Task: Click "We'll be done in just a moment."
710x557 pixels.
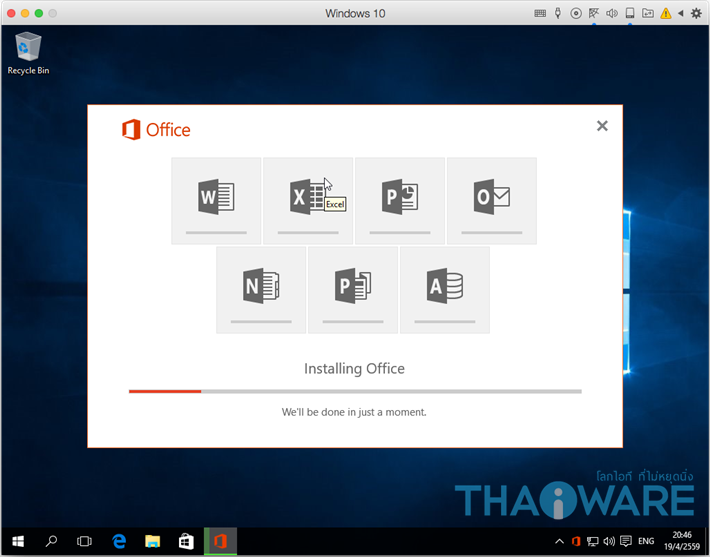Action: (x=354, y=412)
